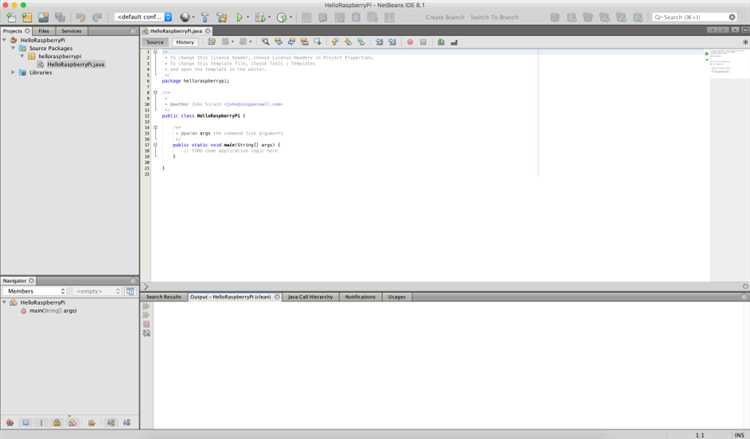The image size is (750, 439).
Task: Click inside the Search field
Action: click(694, 17)
